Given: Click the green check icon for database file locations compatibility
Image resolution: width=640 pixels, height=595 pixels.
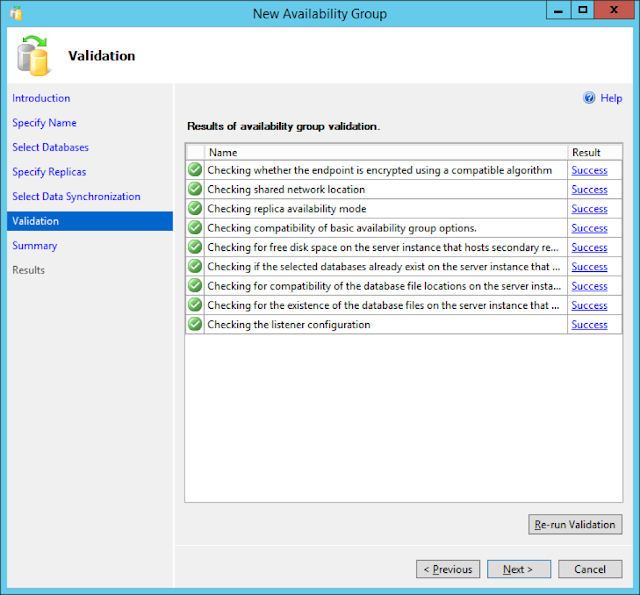Looking at the screenshot, I should pos(195,285).
